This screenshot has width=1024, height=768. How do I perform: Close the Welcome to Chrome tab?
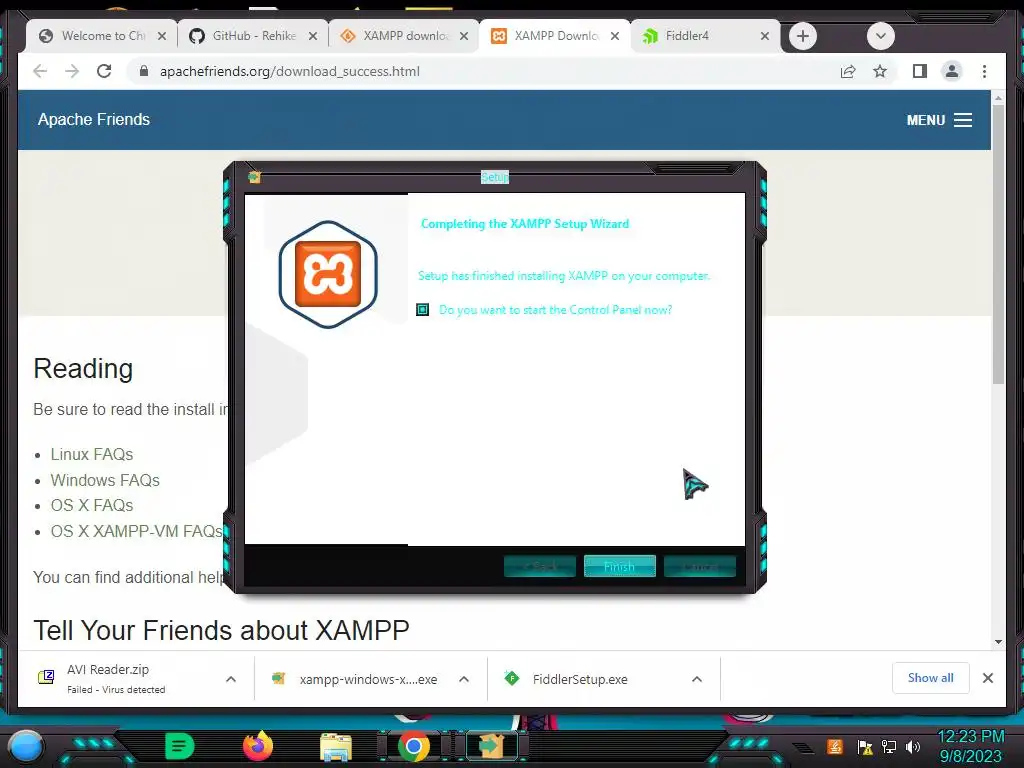(x=162, y=37)
